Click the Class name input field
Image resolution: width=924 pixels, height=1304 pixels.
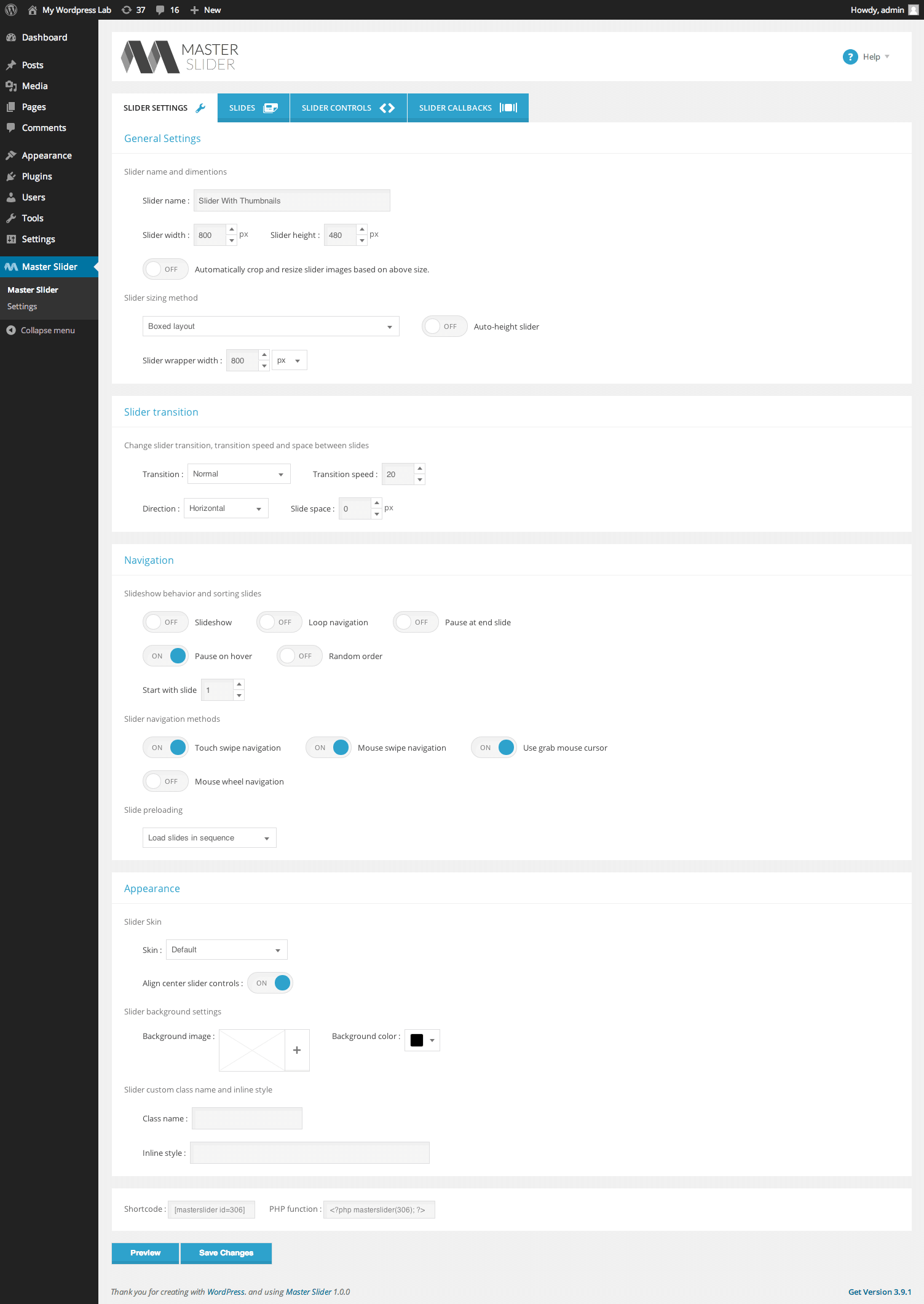247,1118
